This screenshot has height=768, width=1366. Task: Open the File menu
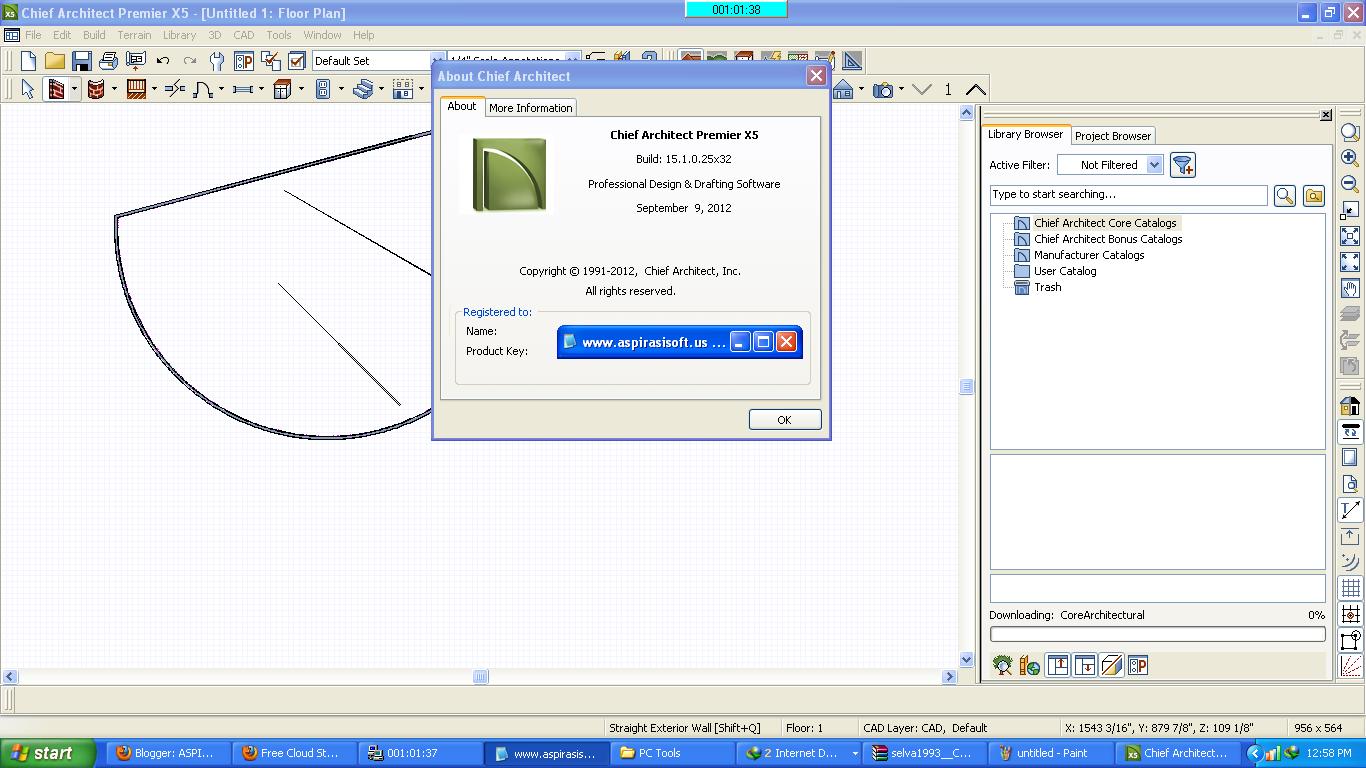click(x=33, y=35)
